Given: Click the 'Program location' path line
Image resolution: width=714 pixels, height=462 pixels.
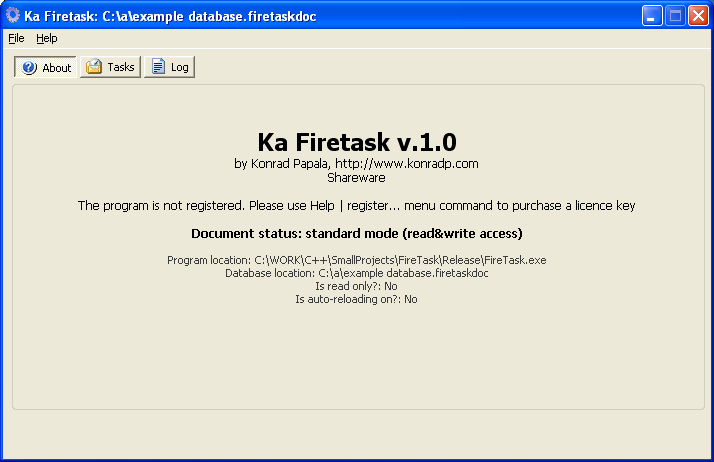Looking at the screenshot, I should pos(357,260).
